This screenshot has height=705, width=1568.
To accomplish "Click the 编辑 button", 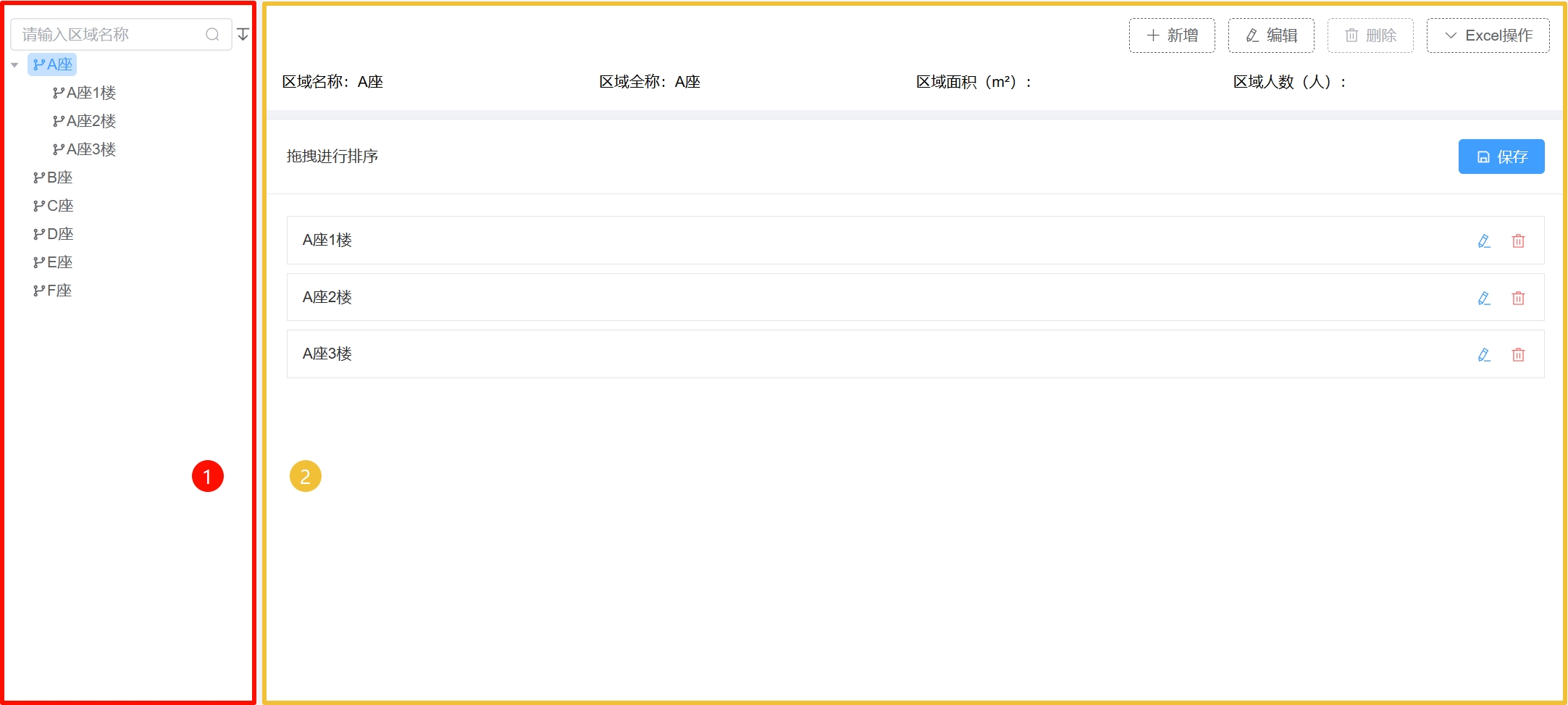I will point(1271,36).
